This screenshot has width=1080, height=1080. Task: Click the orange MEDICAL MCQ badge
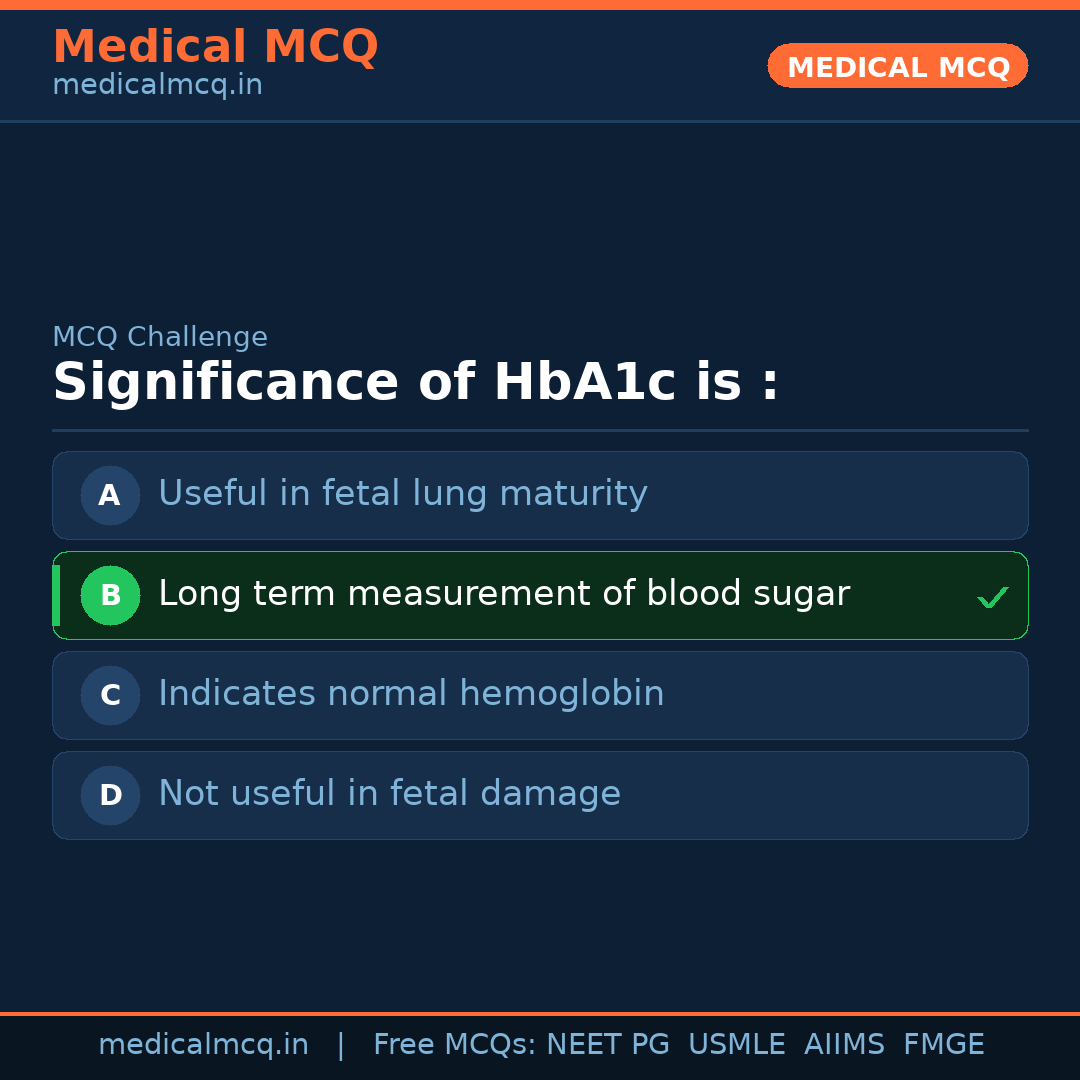coord(897,67)
